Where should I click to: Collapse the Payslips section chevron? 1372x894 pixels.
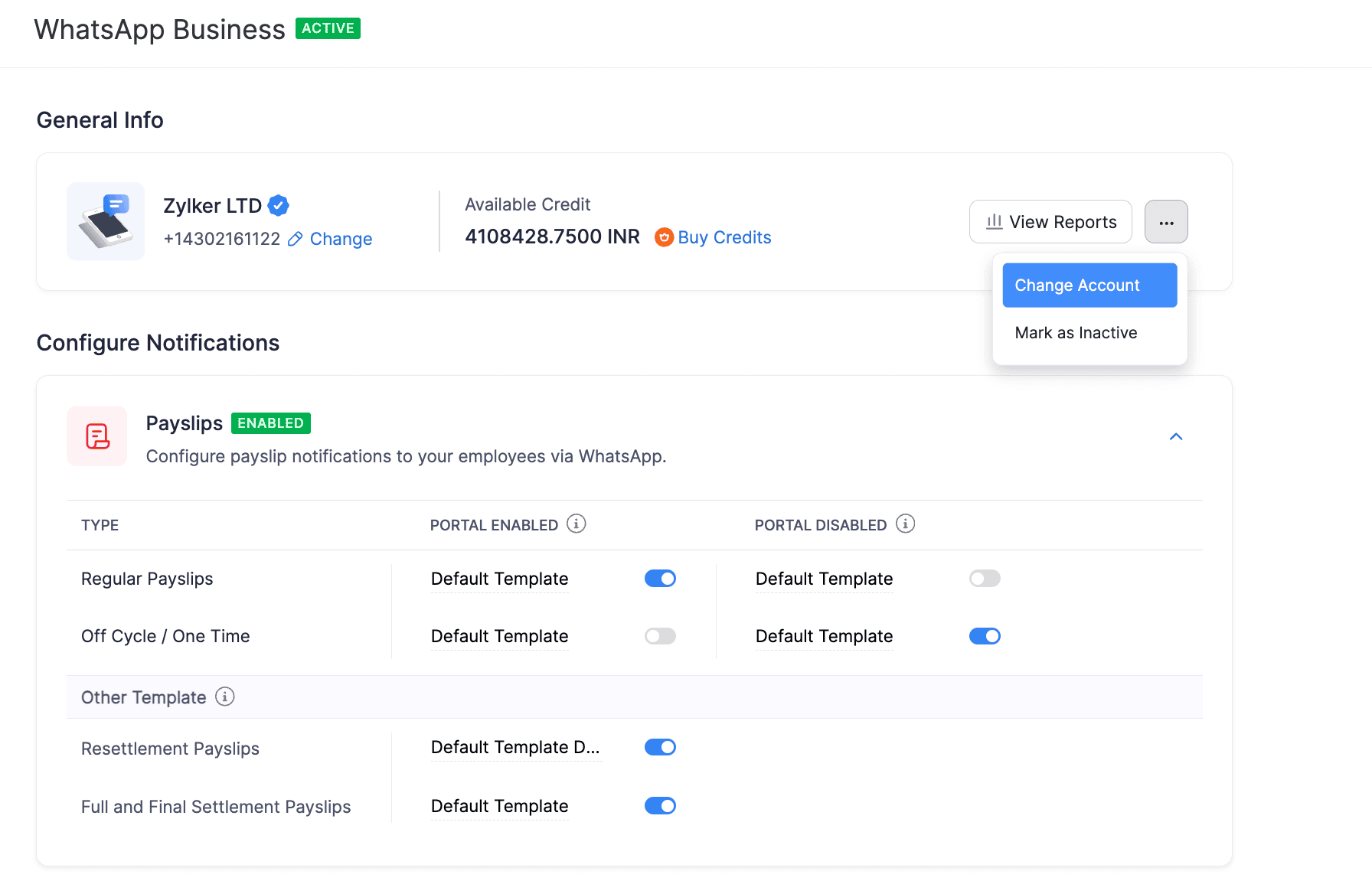click(x=1176, y=436)
